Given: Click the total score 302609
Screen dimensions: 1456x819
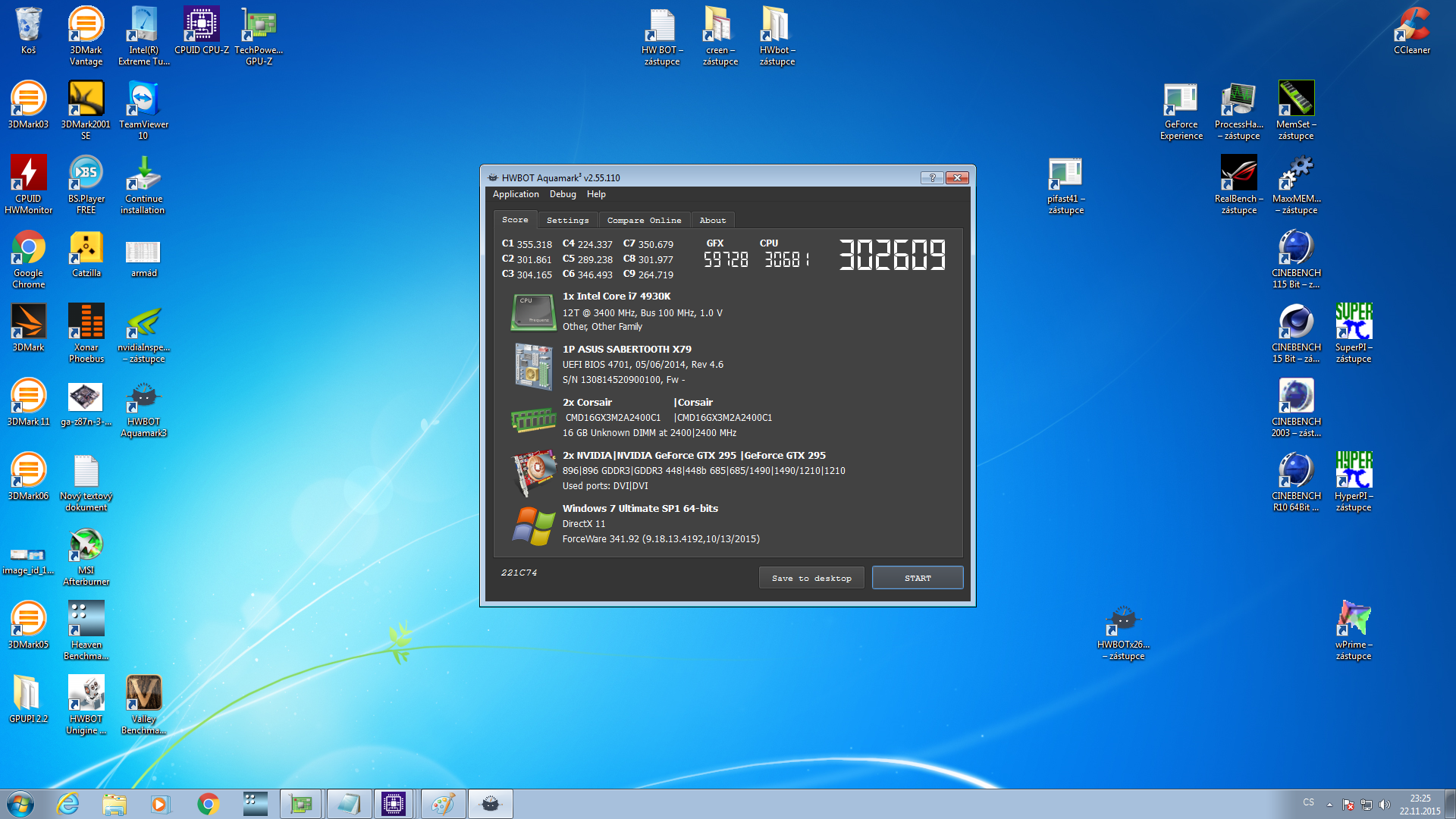Looking at the screenshot, I should [x=893, y=255].
